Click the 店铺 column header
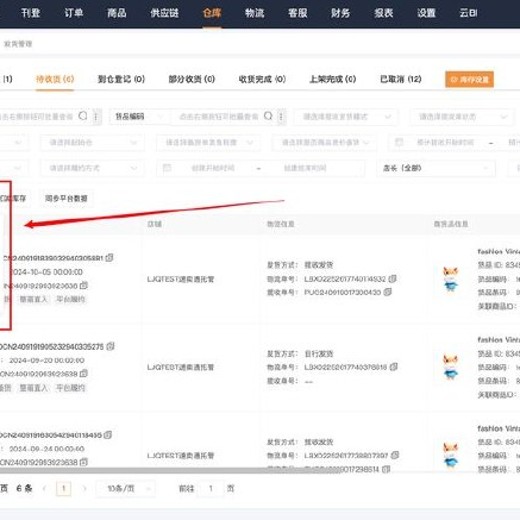 154,224
